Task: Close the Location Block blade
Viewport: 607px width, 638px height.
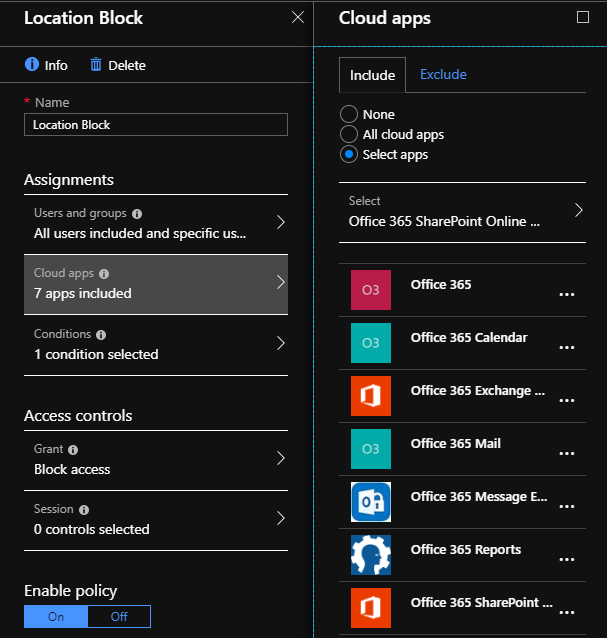Action: click(x=298, y=17)
